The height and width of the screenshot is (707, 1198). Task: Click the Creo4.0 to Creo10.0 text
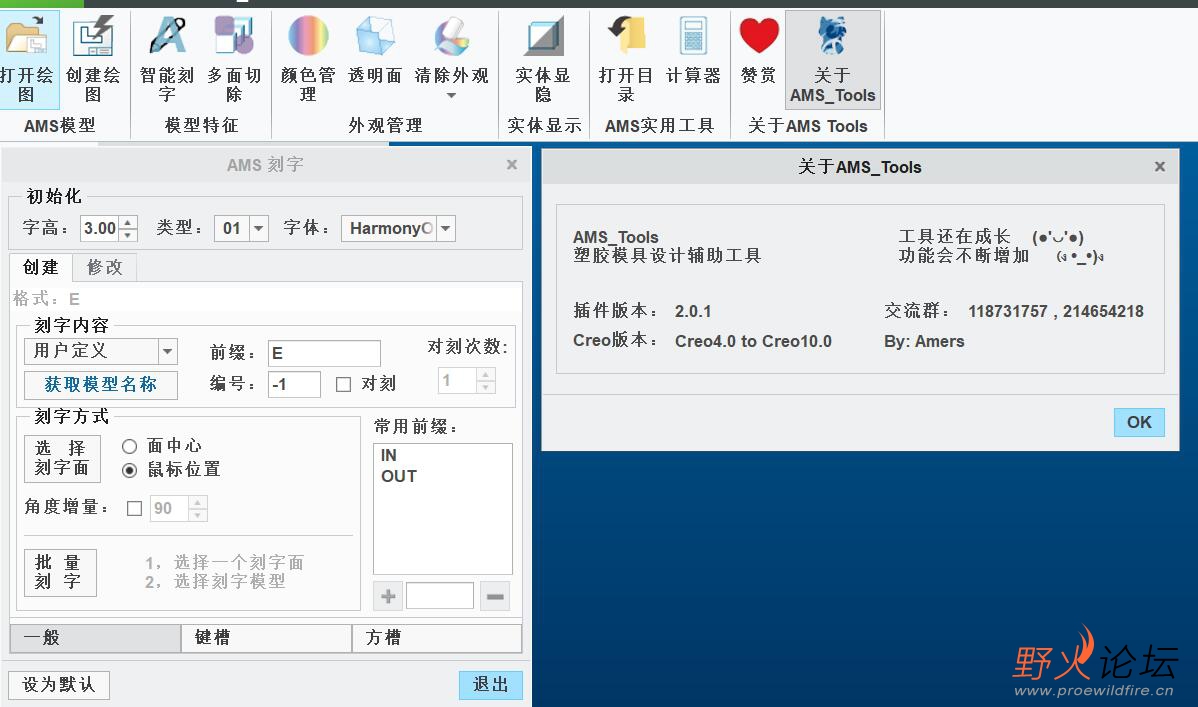[753, 341]
